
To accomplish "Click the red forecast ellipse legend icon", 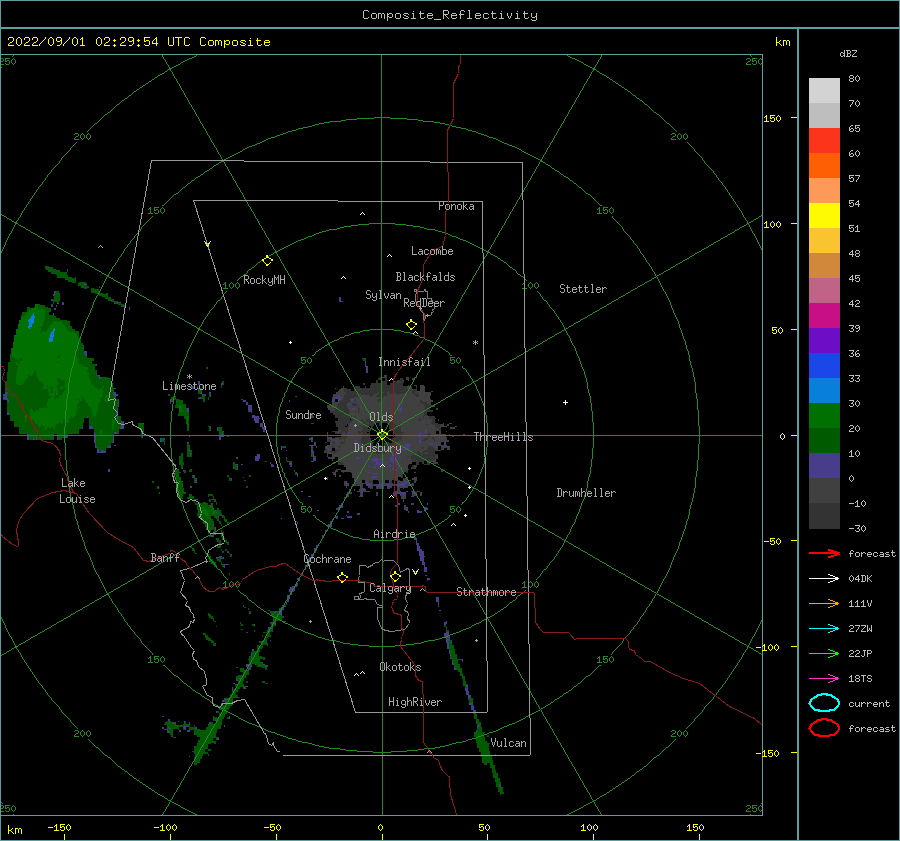I will pos(824,728).
